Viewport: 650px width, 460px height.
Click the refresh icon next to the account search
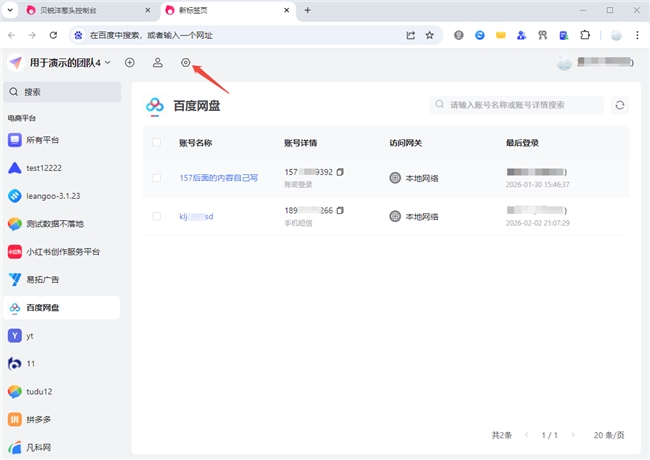pyautogui.click(x=620, y=105)
